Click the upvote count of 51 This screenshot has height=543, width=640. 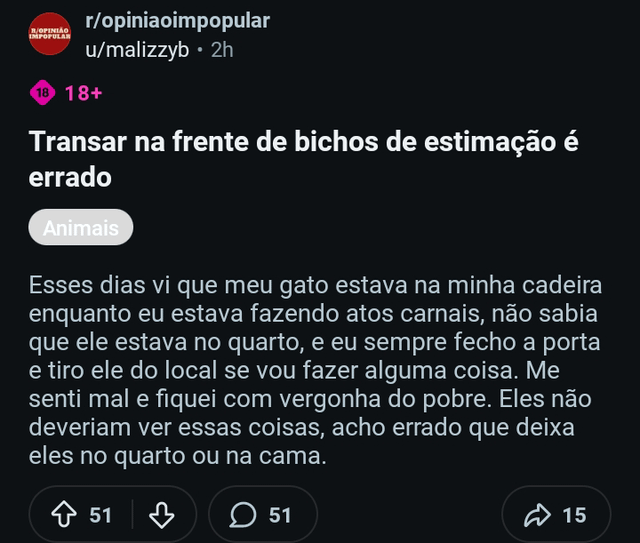(101, 515)
